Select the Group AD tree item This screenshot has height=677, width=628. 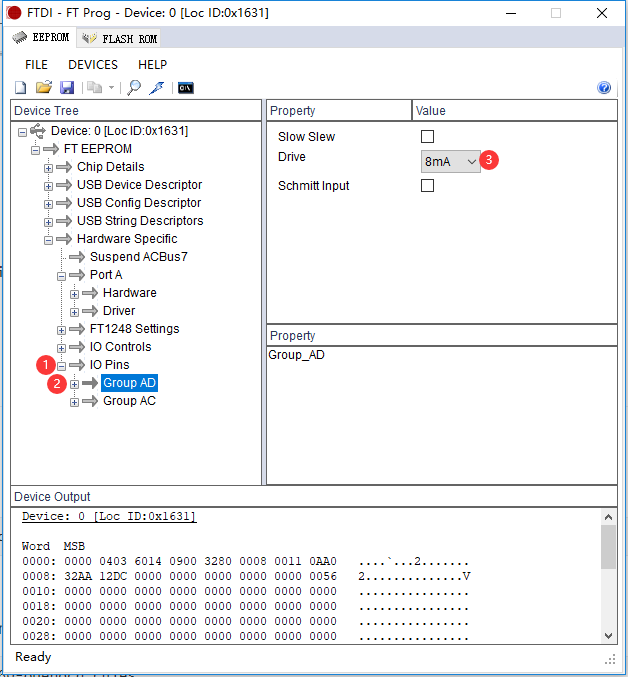(x=129, y=383)
